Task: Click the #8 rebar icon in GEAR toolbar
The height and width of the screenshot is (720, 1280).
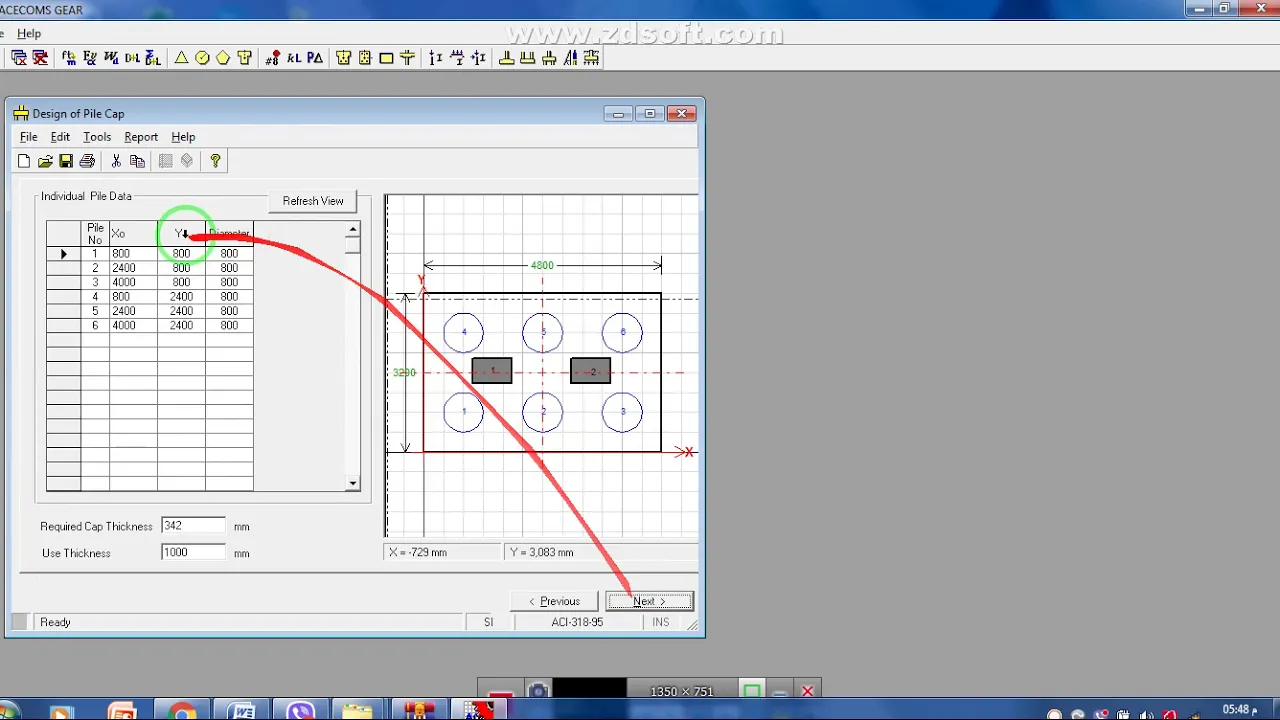Action: point(272,58)
